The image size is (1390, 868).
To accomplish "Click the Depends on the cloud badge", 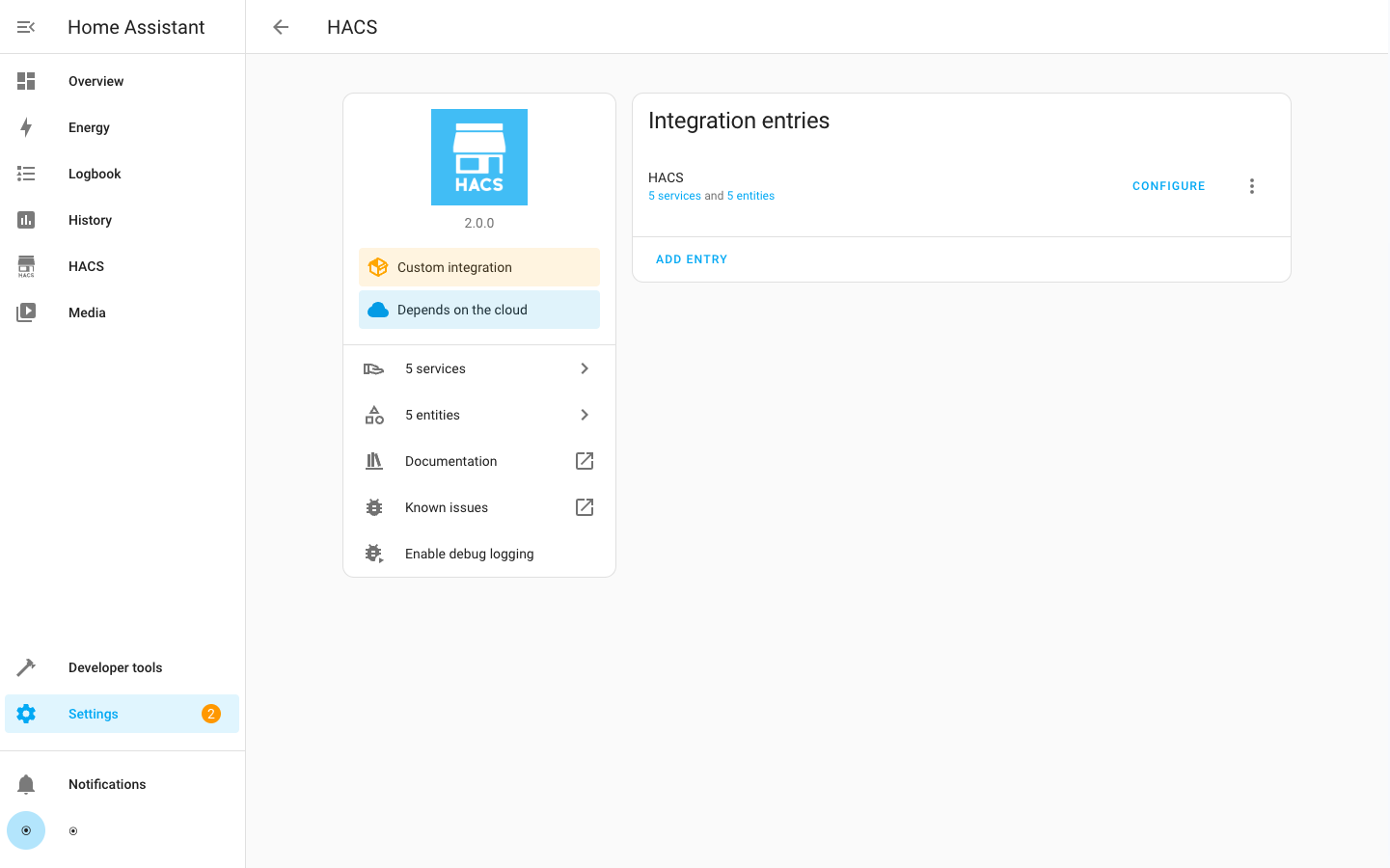I will [x=478, y=310].
